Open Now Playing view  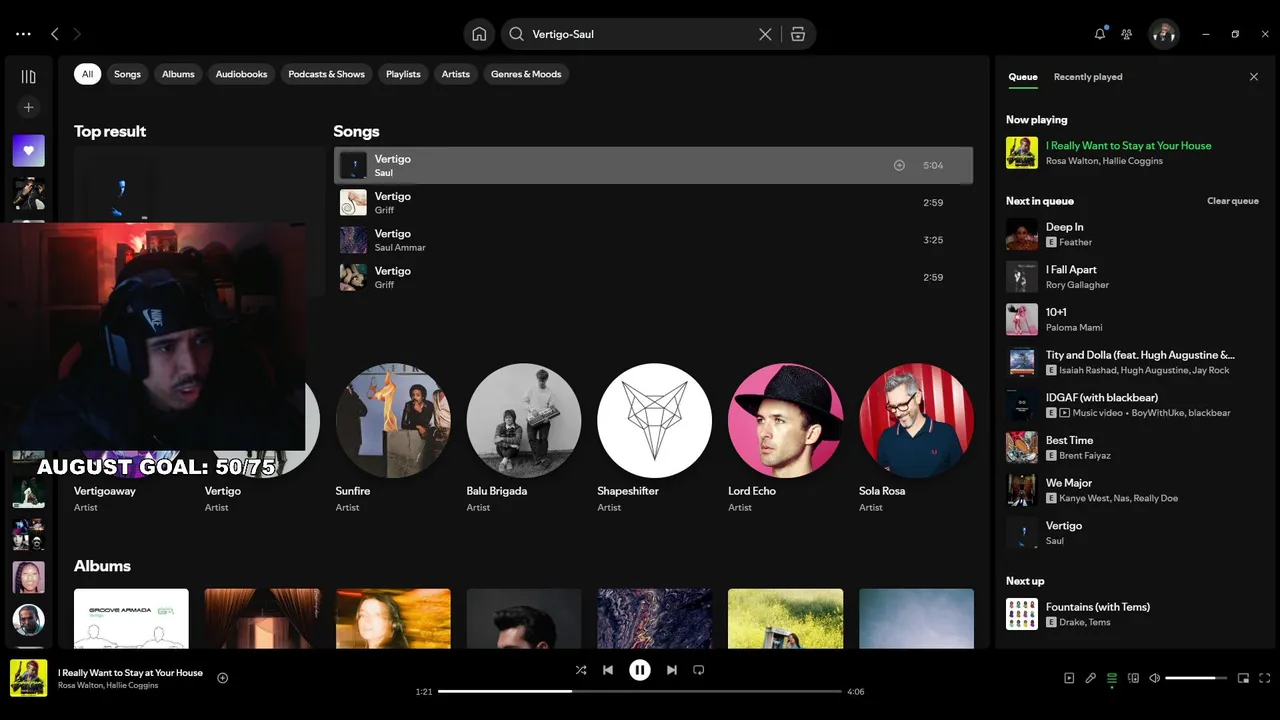point(1069,678)
